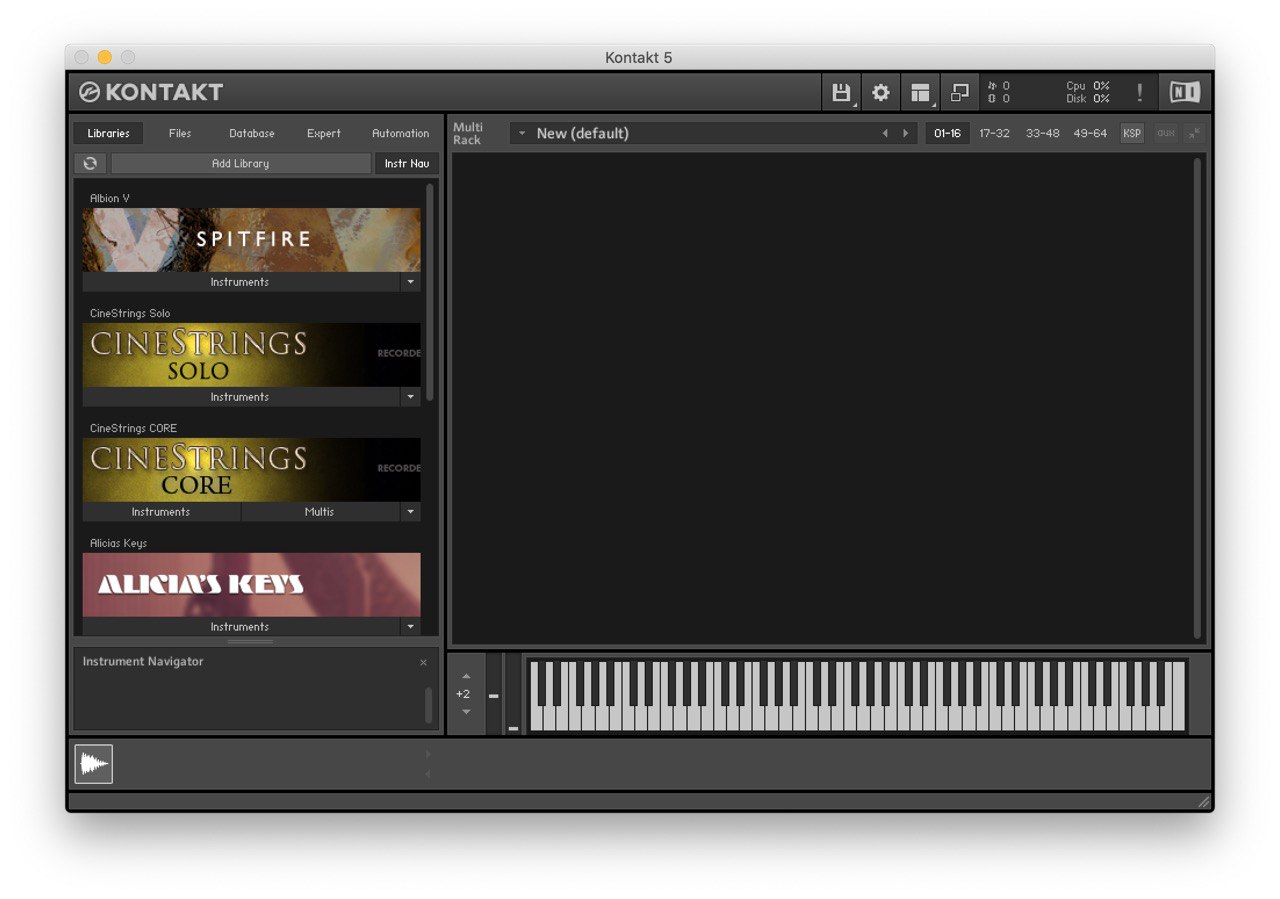Image resolution: width=1280 pixels, height=899 pixels.
Task: Click the Kontakt logo in header
Action: [152, 92]
